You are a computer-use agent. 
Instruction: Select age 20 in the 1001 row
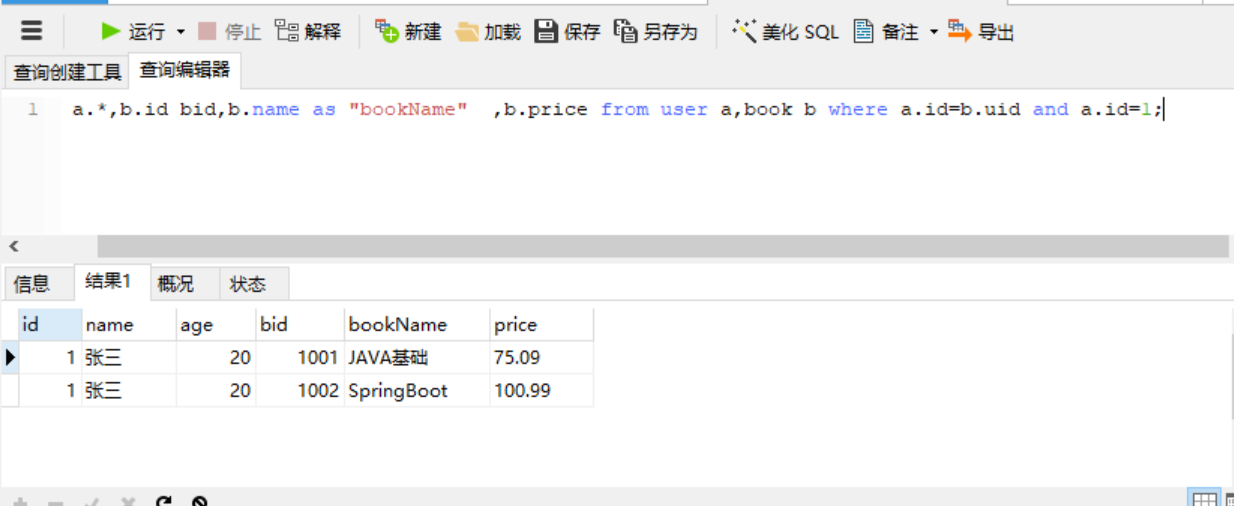(216, 357)
